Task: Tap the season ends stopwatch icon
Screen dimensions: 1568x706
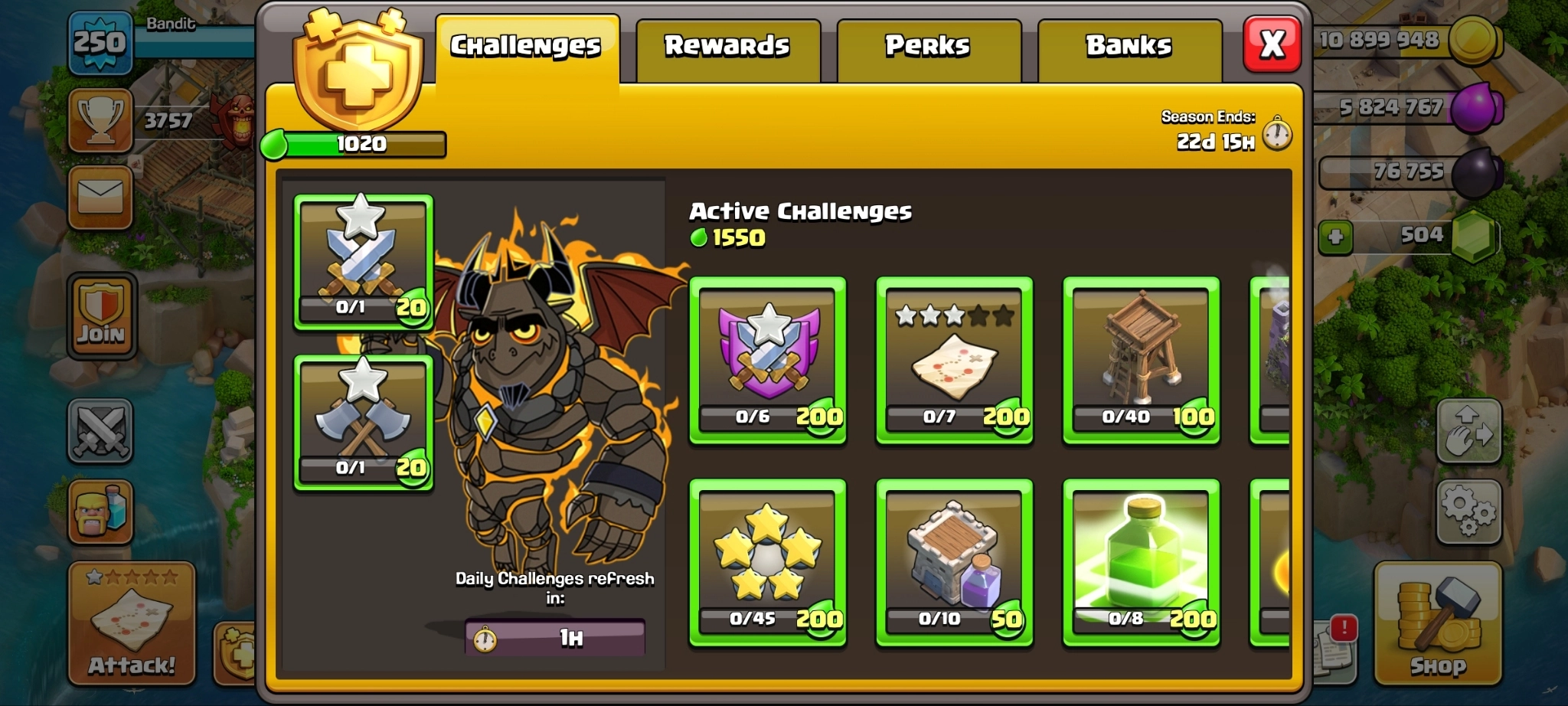Action: 1277,133
